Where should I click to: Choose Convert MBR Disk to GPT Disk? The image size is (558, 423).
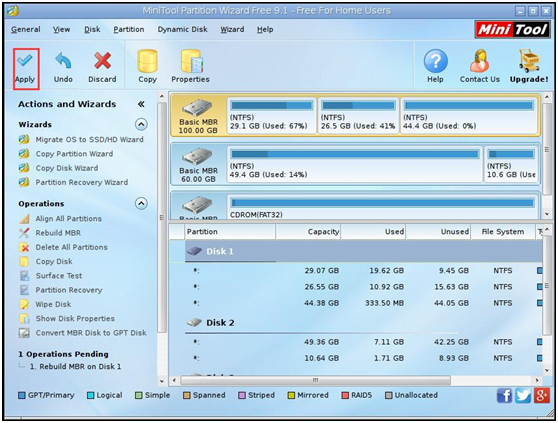tap(83, 333)
